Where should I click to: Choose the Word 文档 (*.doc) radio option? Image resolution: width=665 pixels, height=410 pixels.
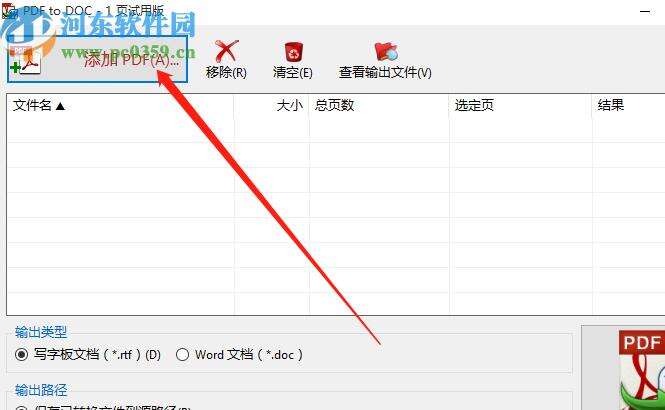tap(182, 354)
